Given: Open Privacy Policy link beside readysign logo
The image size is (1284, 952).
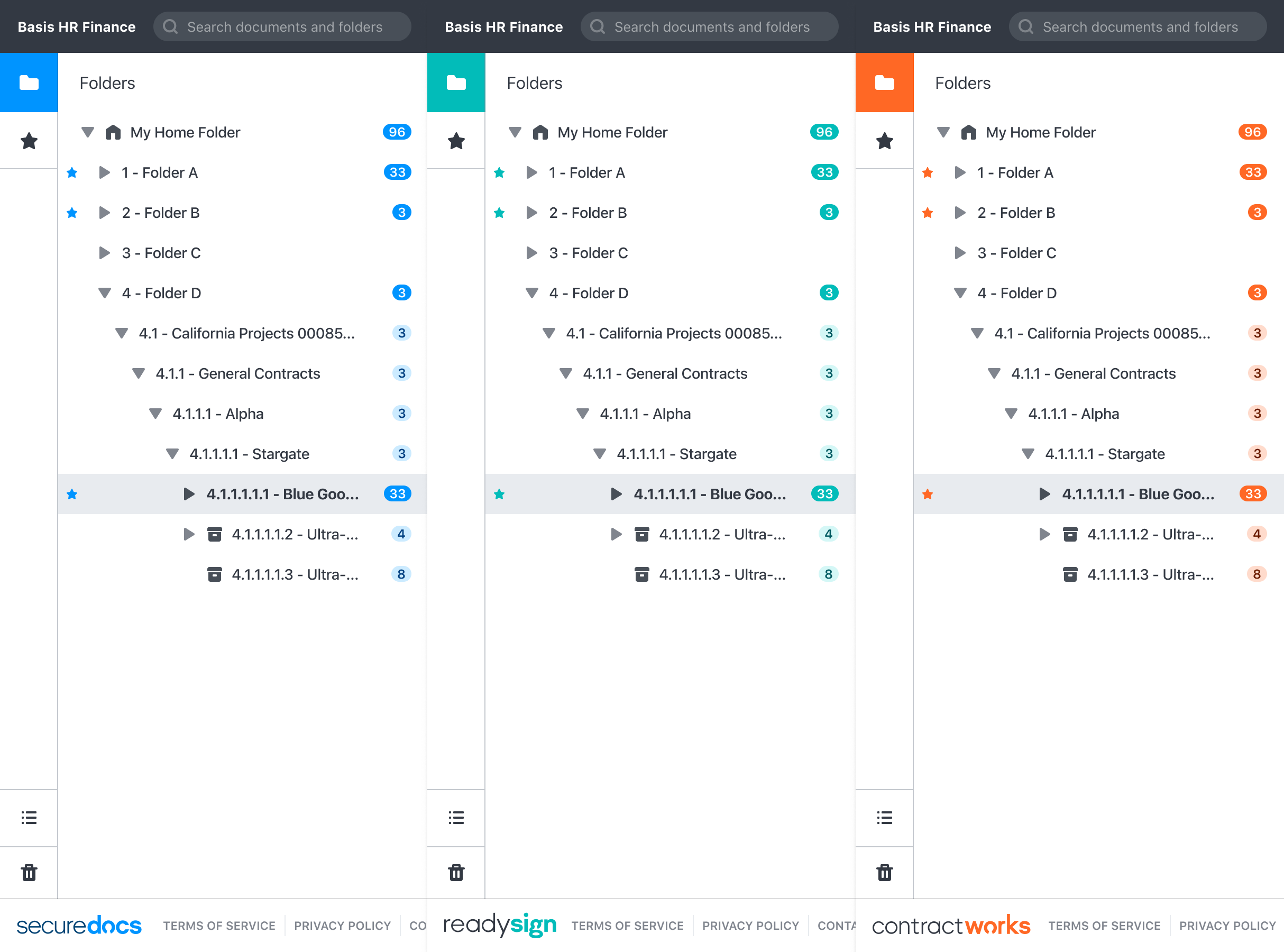Looking at the screenshot, I should pyautogui.click(x=750, y=926).
